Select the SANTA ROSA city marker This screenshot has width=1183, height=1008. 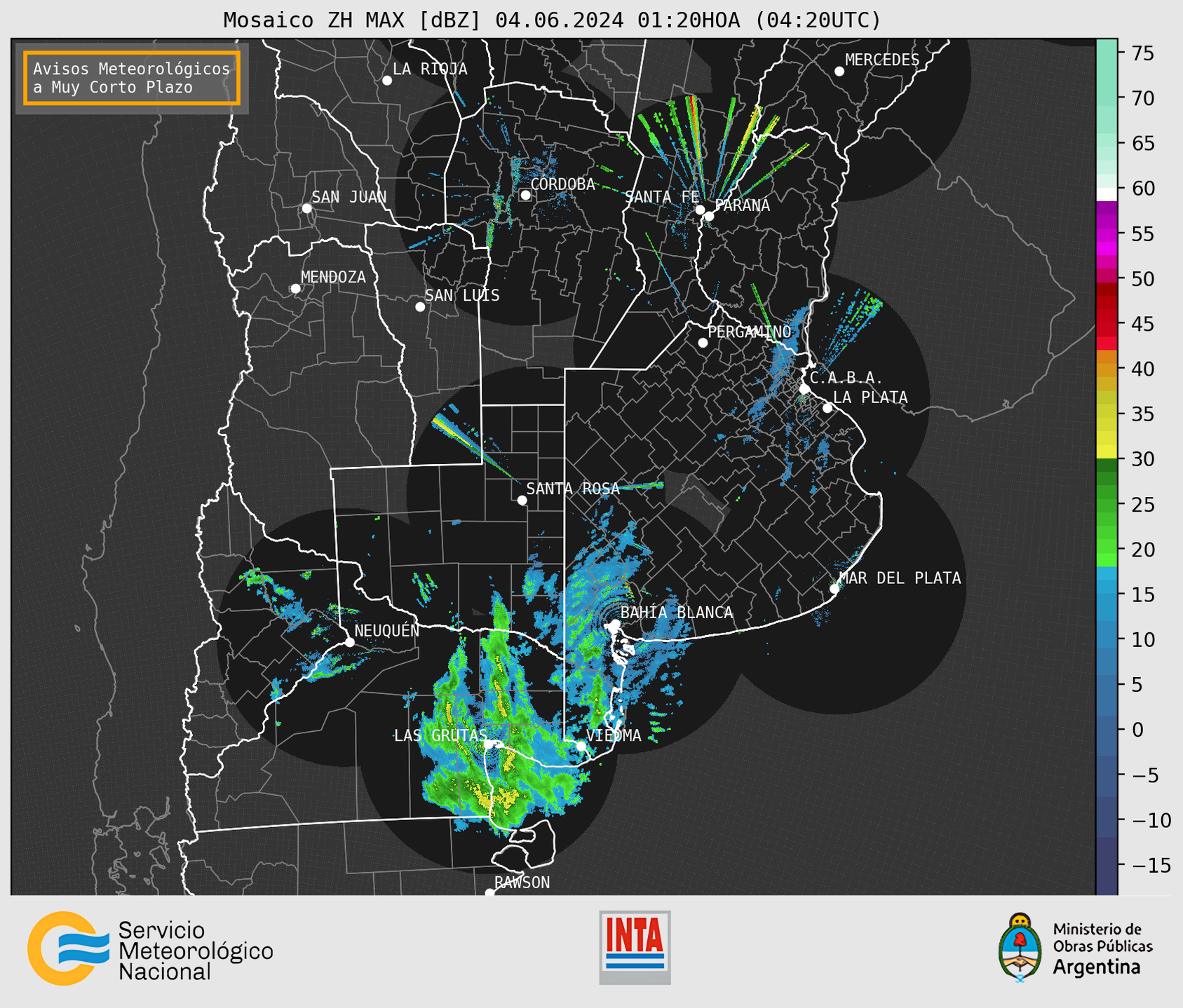(x=522, y=500)
